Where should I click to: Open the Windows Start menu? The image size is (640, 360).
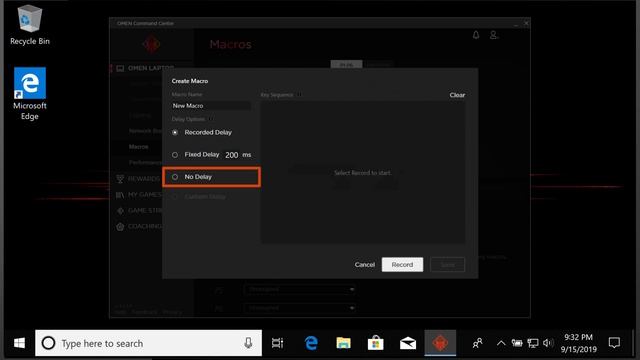(19, 343)
